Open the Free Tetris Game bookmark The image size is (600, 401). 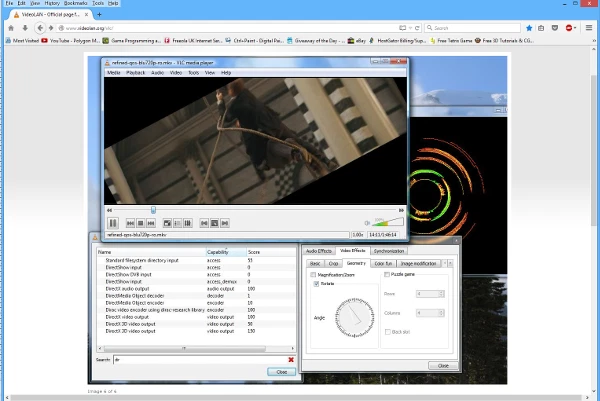click(451, 41)
